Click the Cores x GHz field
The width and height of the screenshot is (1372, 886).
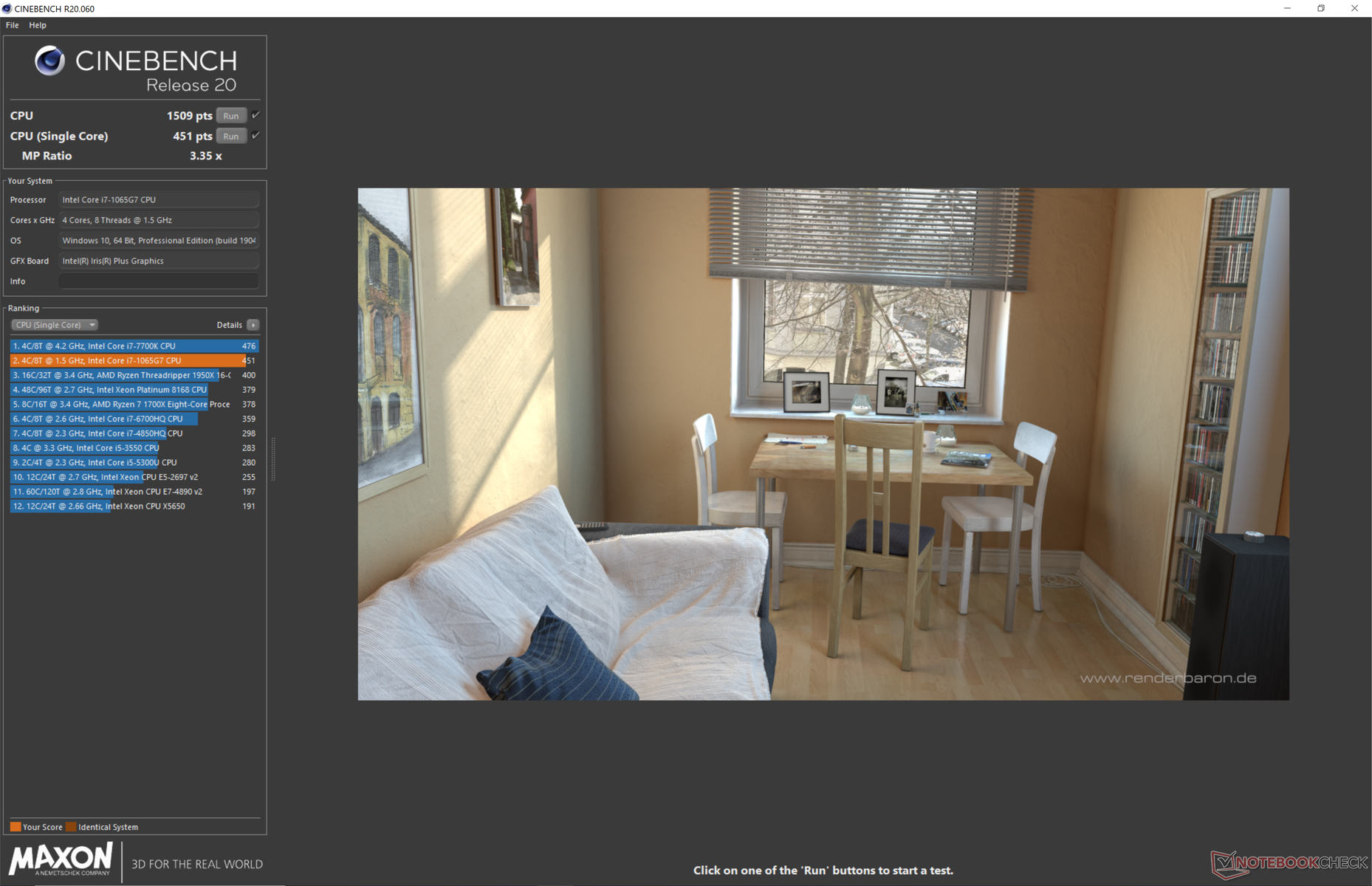tap(159, 220)
